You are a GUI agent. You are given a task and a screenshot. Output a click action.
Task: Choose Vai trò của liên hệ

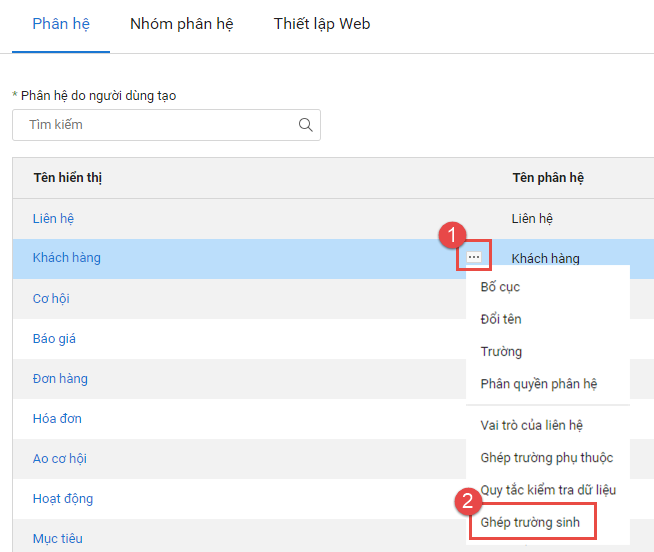point(531,425)
